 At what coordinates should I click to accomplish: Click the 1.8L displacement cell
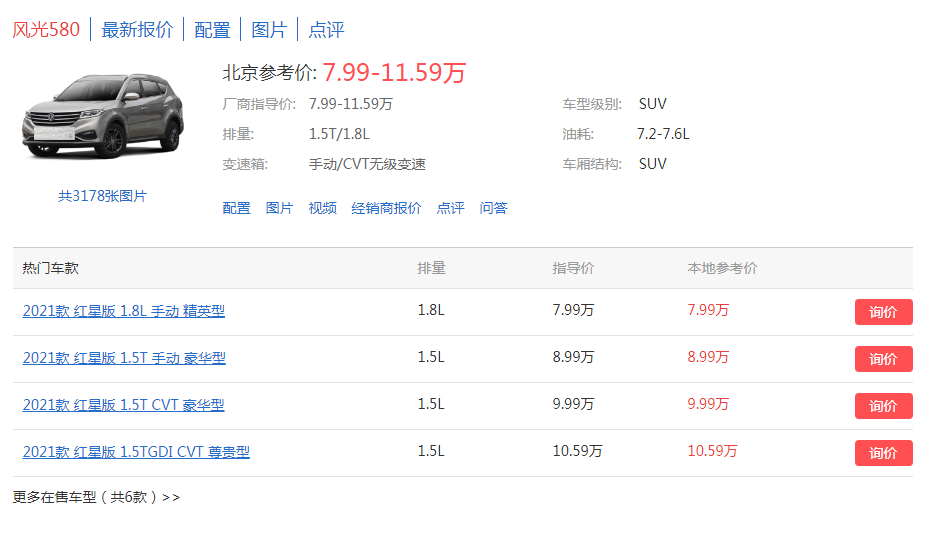(x=431, y=310)
